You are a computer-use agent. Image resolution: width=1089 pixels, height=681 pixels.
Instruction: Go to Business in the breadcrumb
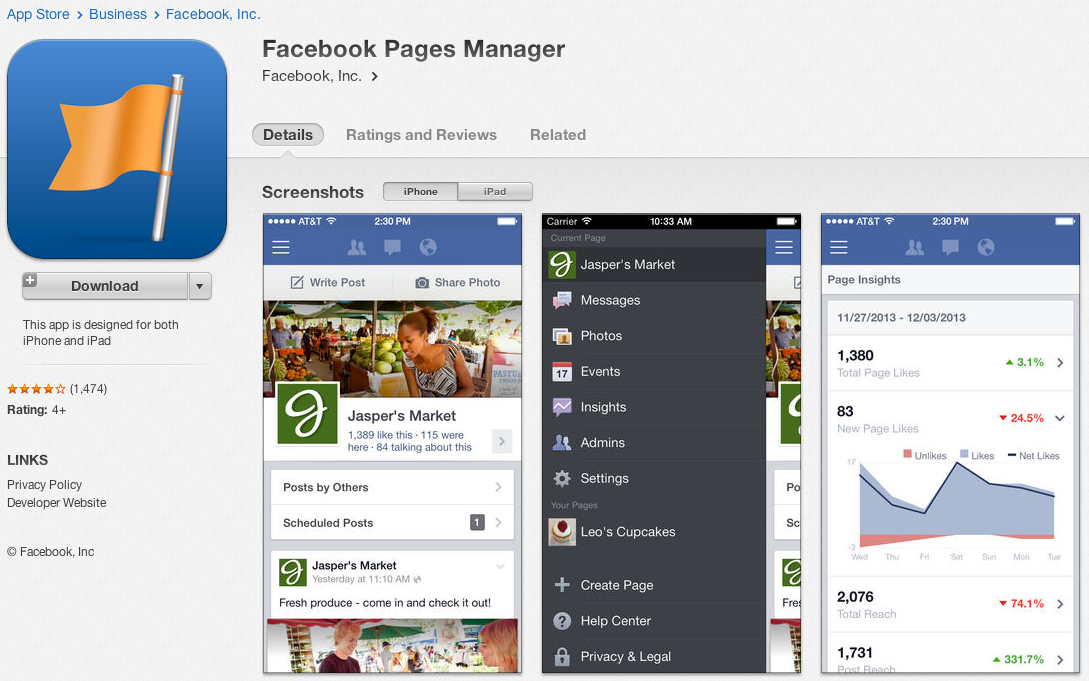click(x=117, y=14)
